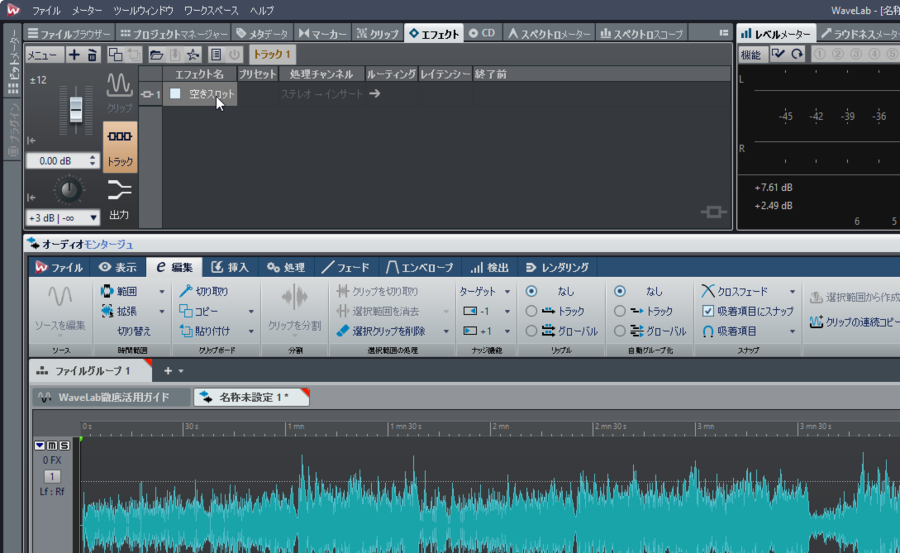The height and width of the screenshot is (553, 900).
Task: Expand the Paste dropdown arrow
Action: (251, 331)
